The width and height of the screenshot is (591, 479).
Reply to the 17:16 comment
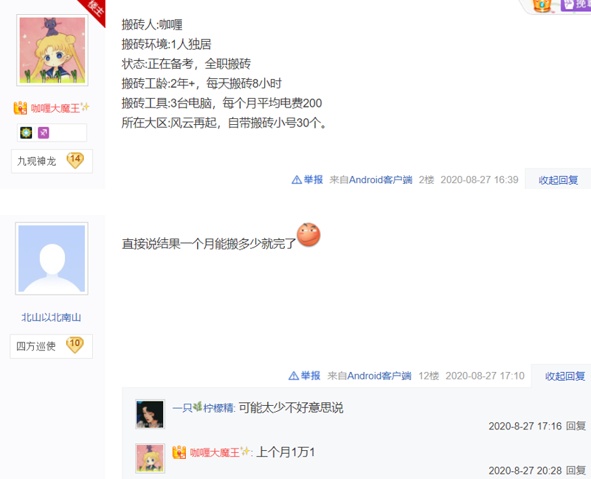[576, 426]
